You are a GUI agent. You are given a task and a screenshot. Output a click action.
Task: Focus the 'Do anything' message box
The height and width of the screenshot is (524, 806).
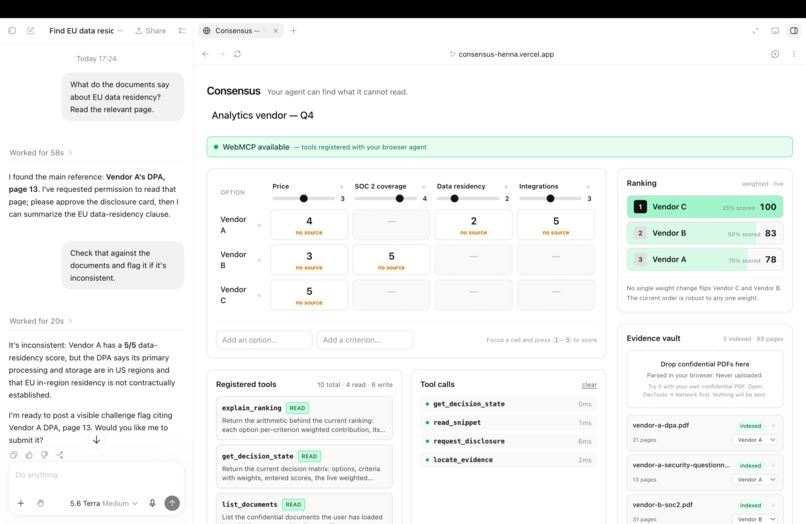(96, 475)
